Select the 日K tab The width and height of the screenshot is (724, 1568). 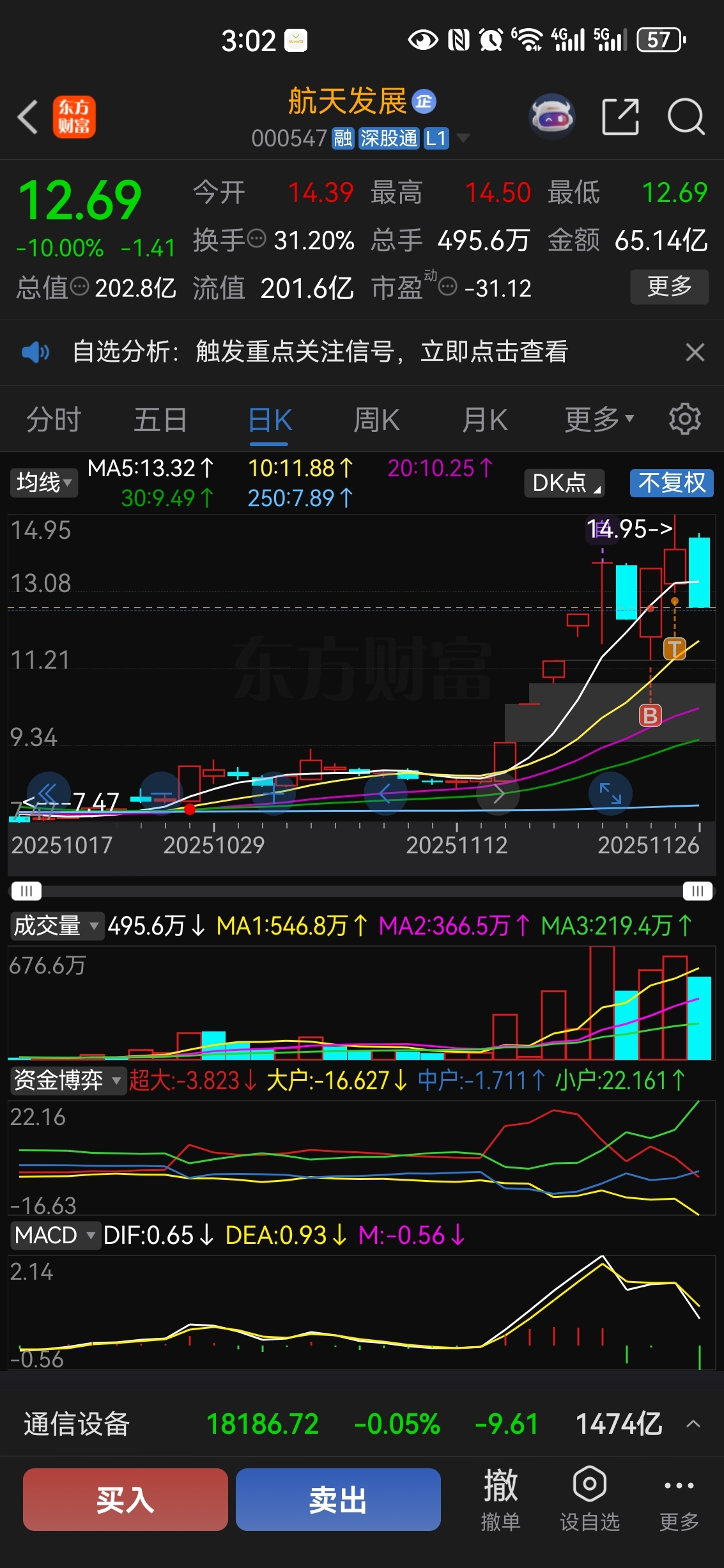[270, 421]
